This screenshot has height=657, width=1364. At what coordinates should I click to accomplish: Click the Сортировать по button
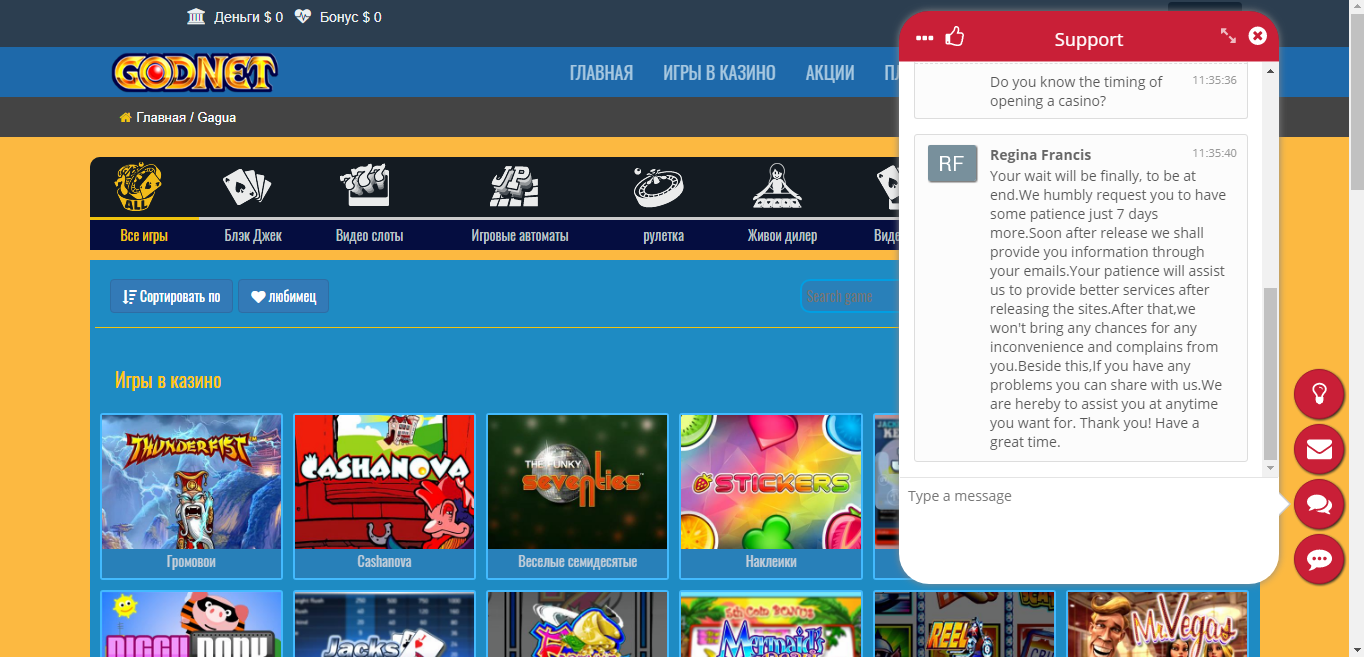click(171, 296)
